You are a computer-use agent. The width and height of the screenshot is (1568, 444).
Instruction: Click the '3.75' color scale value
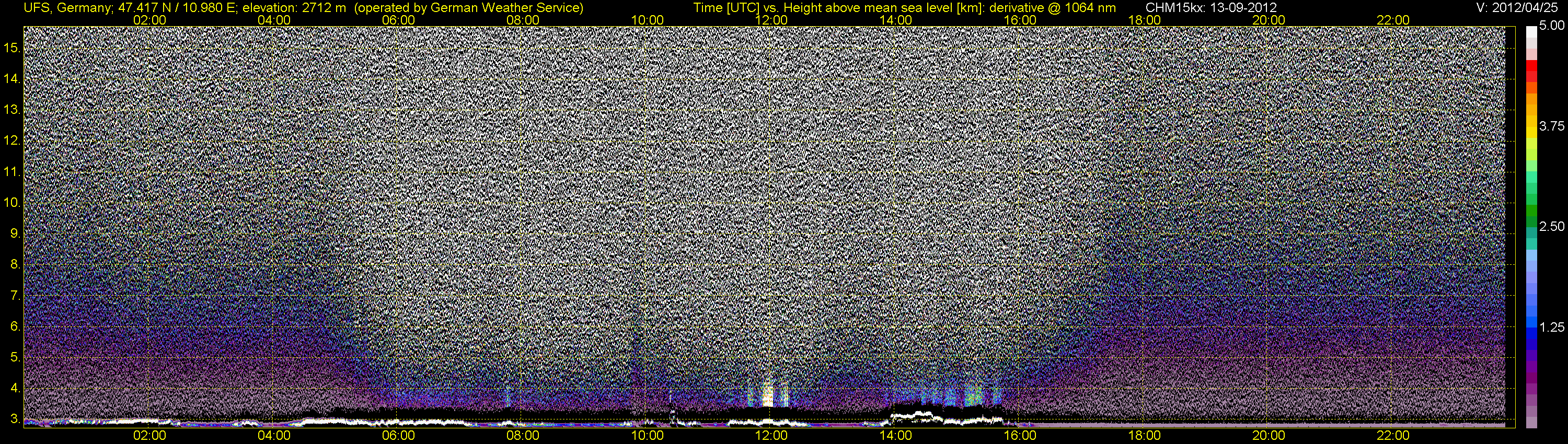point(1552,126)
